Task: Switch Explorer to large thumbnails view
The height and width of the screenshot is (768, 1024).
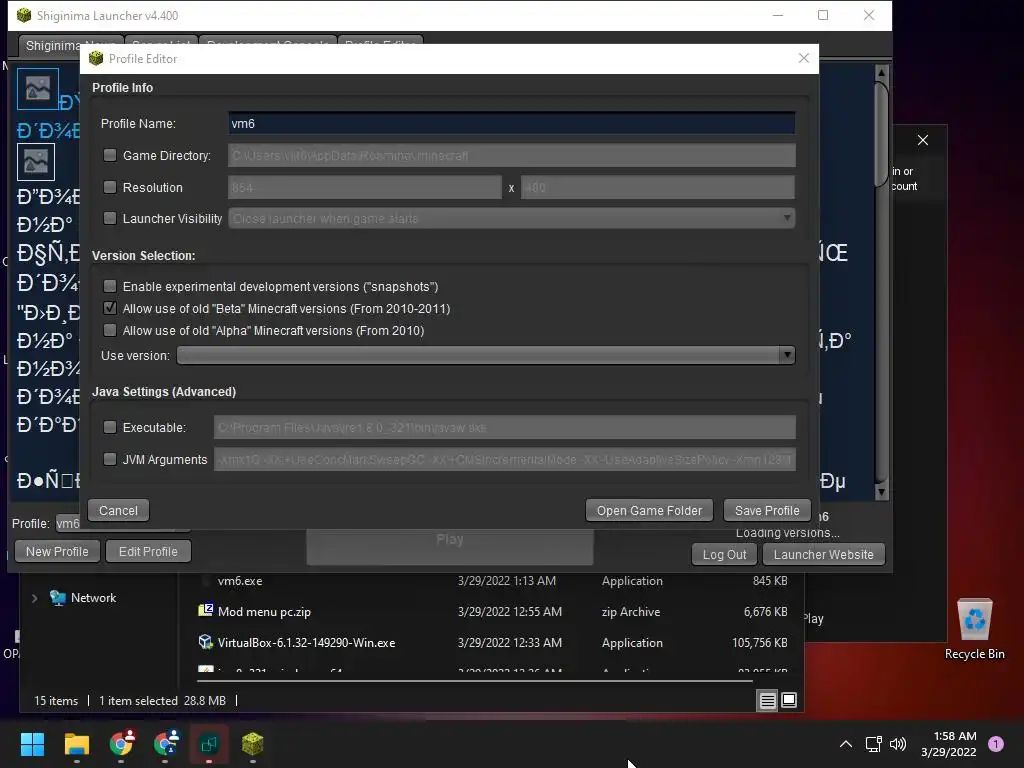Action: click(789, 701)
